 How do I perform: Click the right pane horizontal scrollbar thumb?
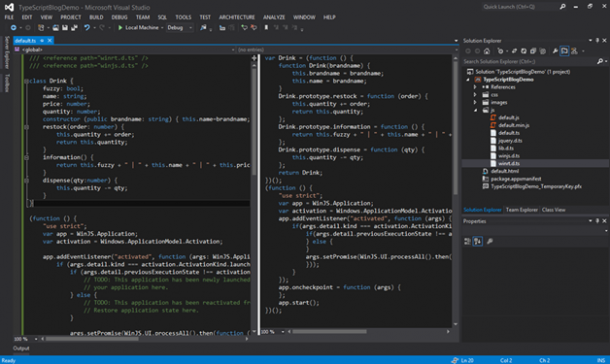click(330, 332)
